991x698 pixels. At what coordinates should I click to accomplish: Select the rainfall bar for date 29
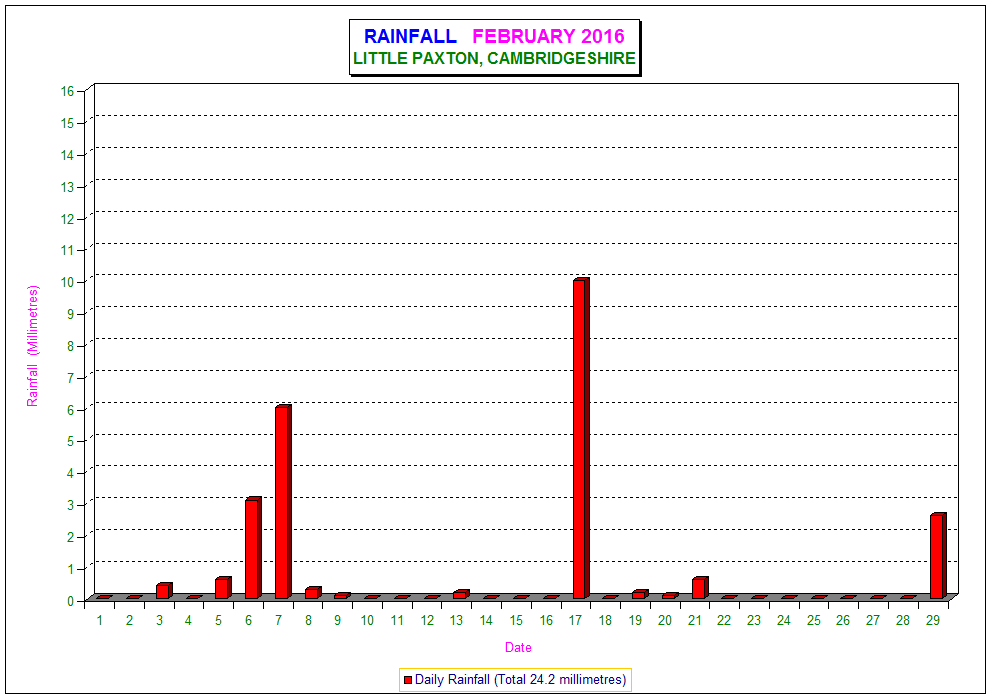938,556
